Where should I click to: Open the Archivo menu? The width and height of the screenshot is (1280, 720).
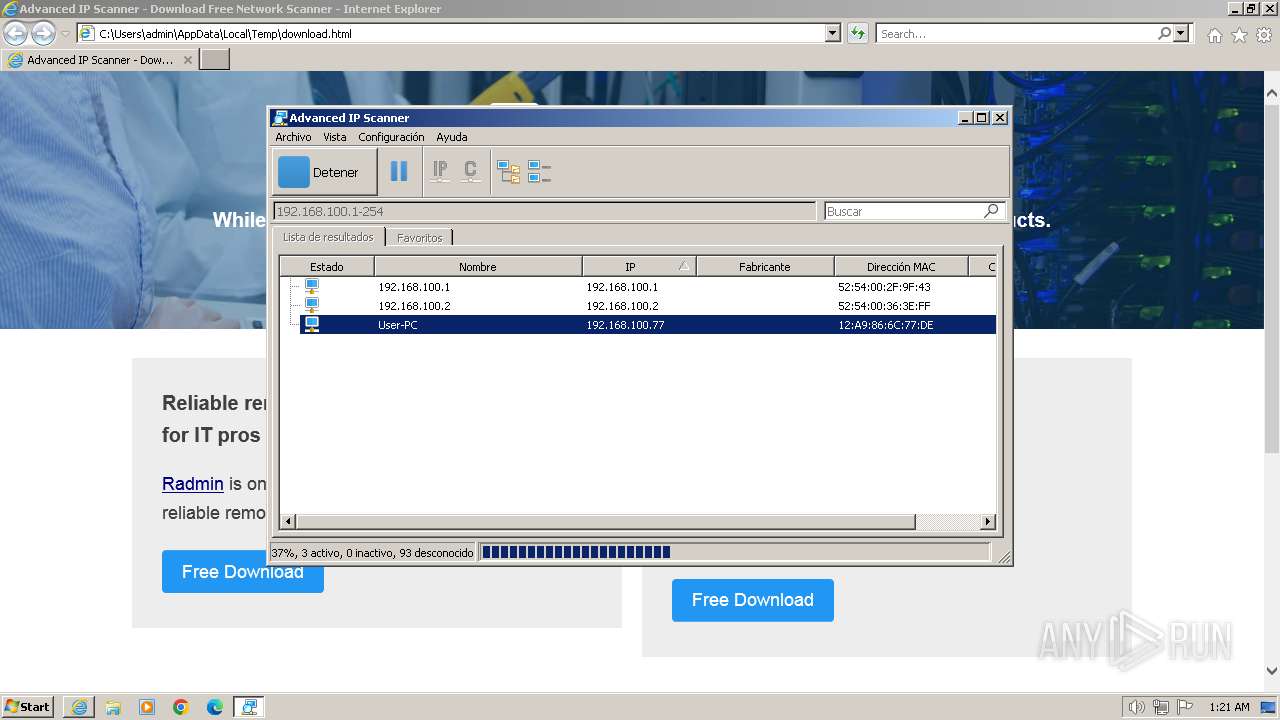(x=293, y=137)
